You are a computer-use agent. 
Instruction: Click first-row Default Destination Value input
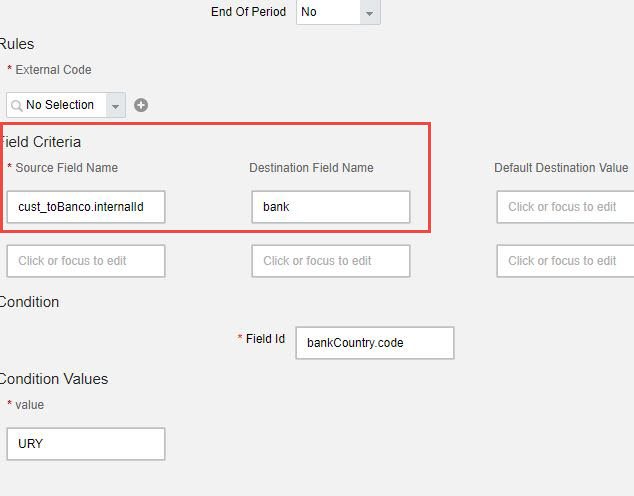point(565,207)
